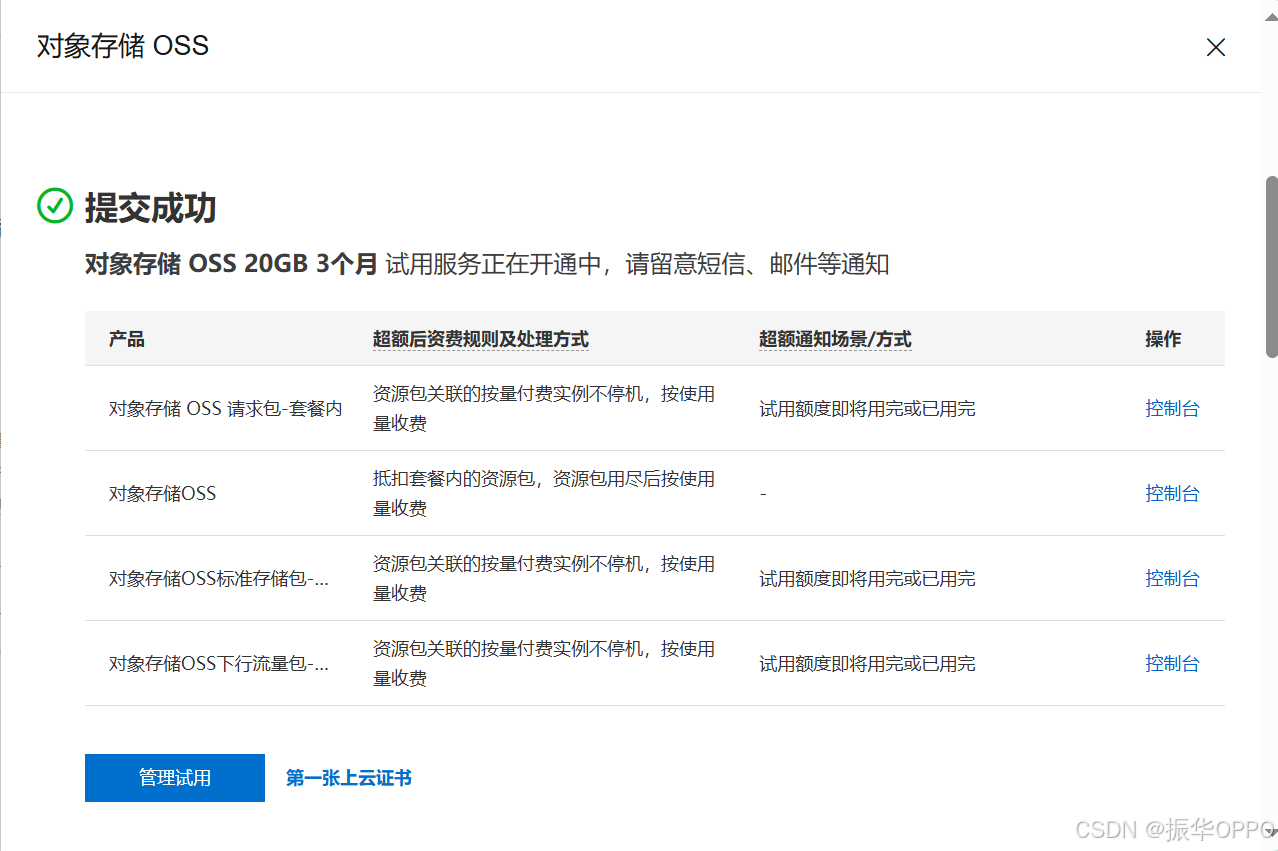Select the 对象存储OSS标准存储包-... product cell
The width and height of the screenshot is (1278, 851).
click(219, 578)
